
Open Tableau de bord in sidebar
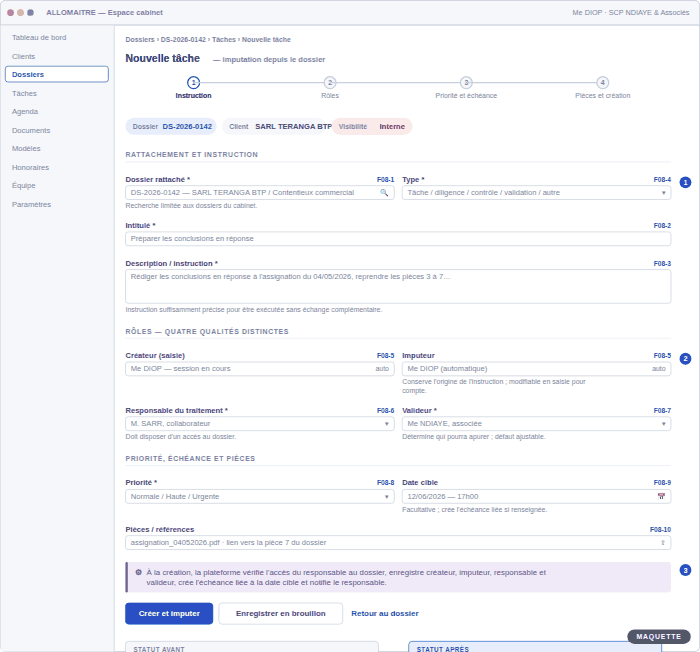[39, 38]
